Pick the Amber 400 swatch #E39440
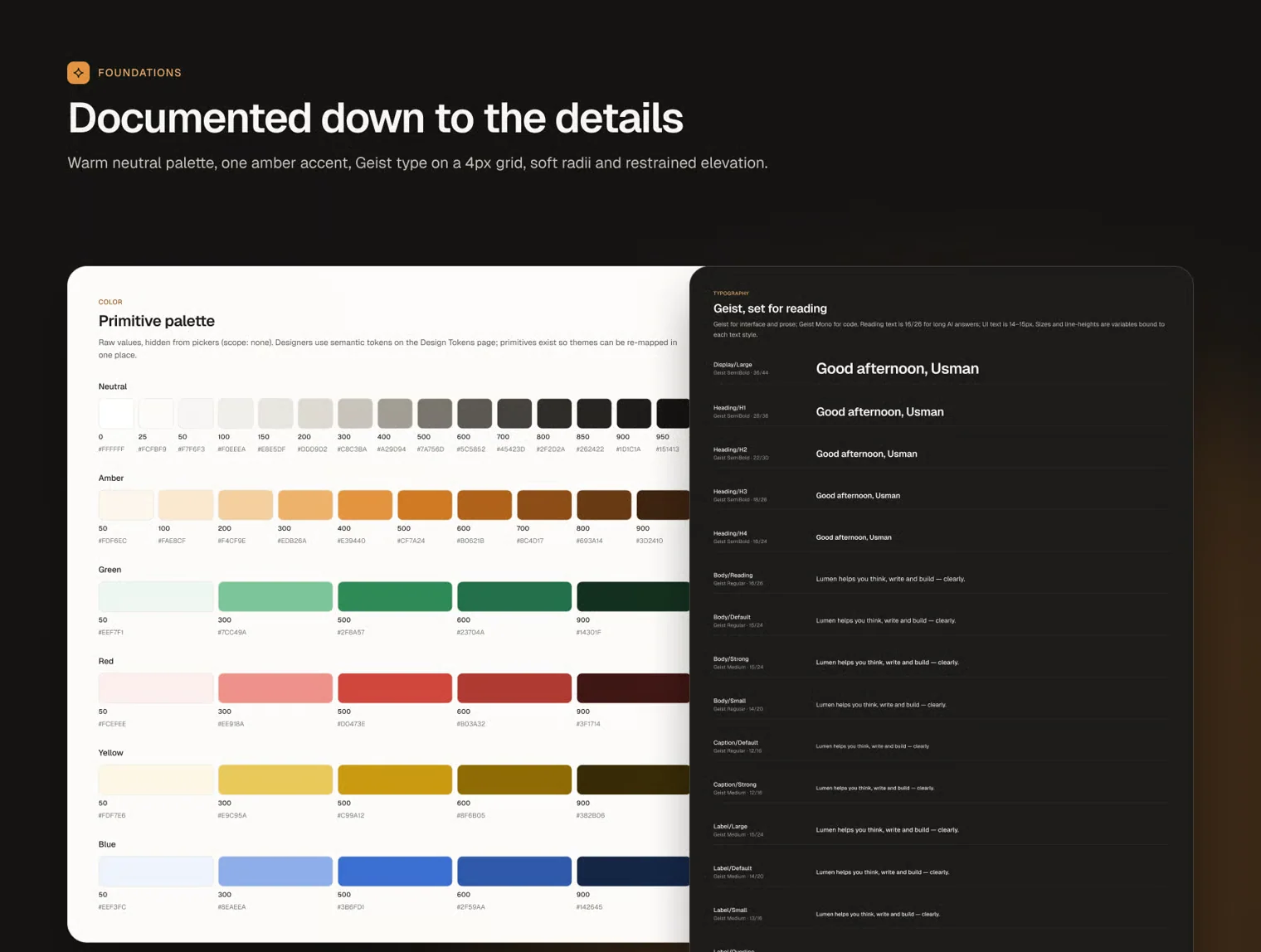This screenshot has height=952, width=1261. click(365, 505)
